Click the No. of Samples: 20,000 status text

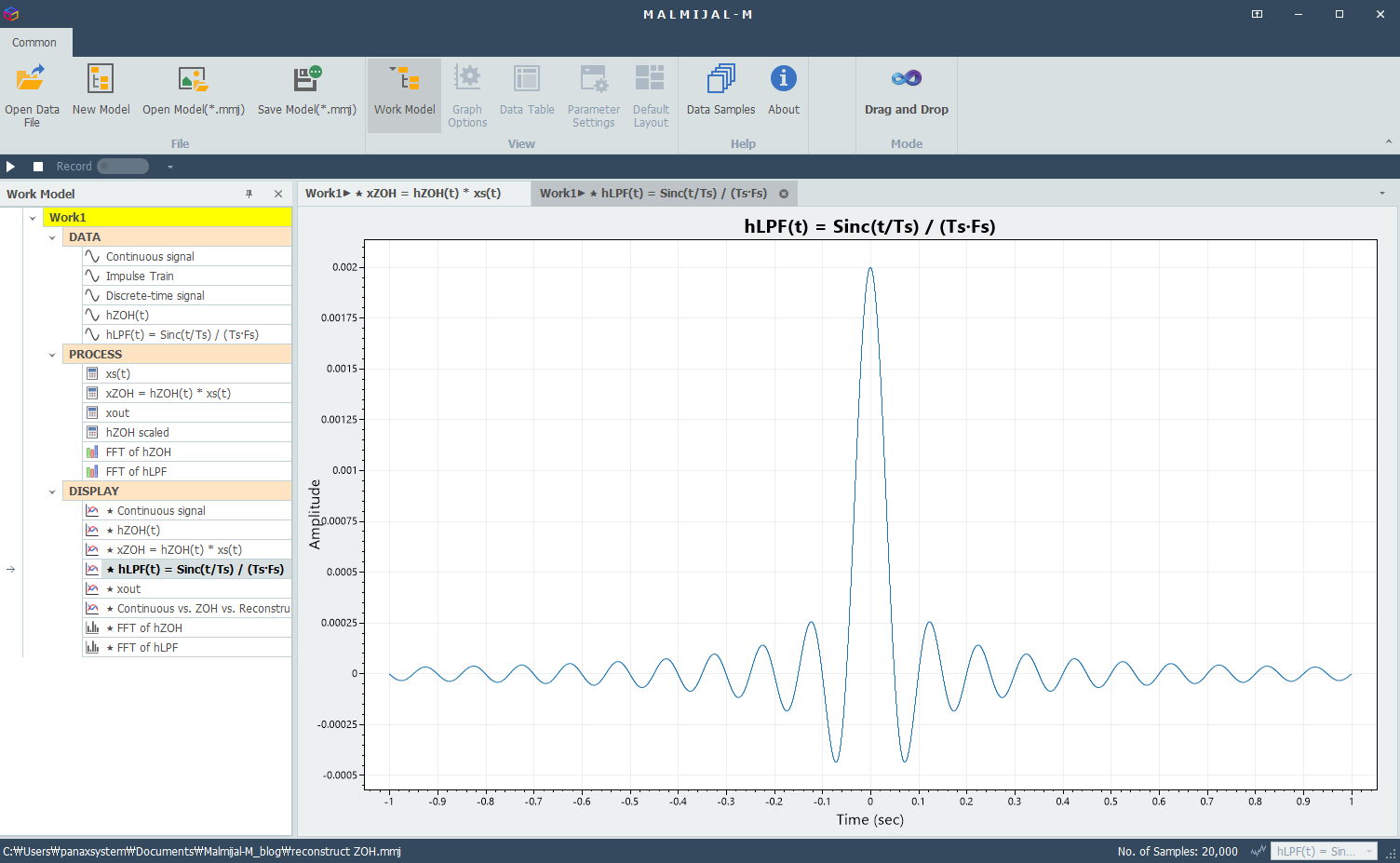[1178, 851]
